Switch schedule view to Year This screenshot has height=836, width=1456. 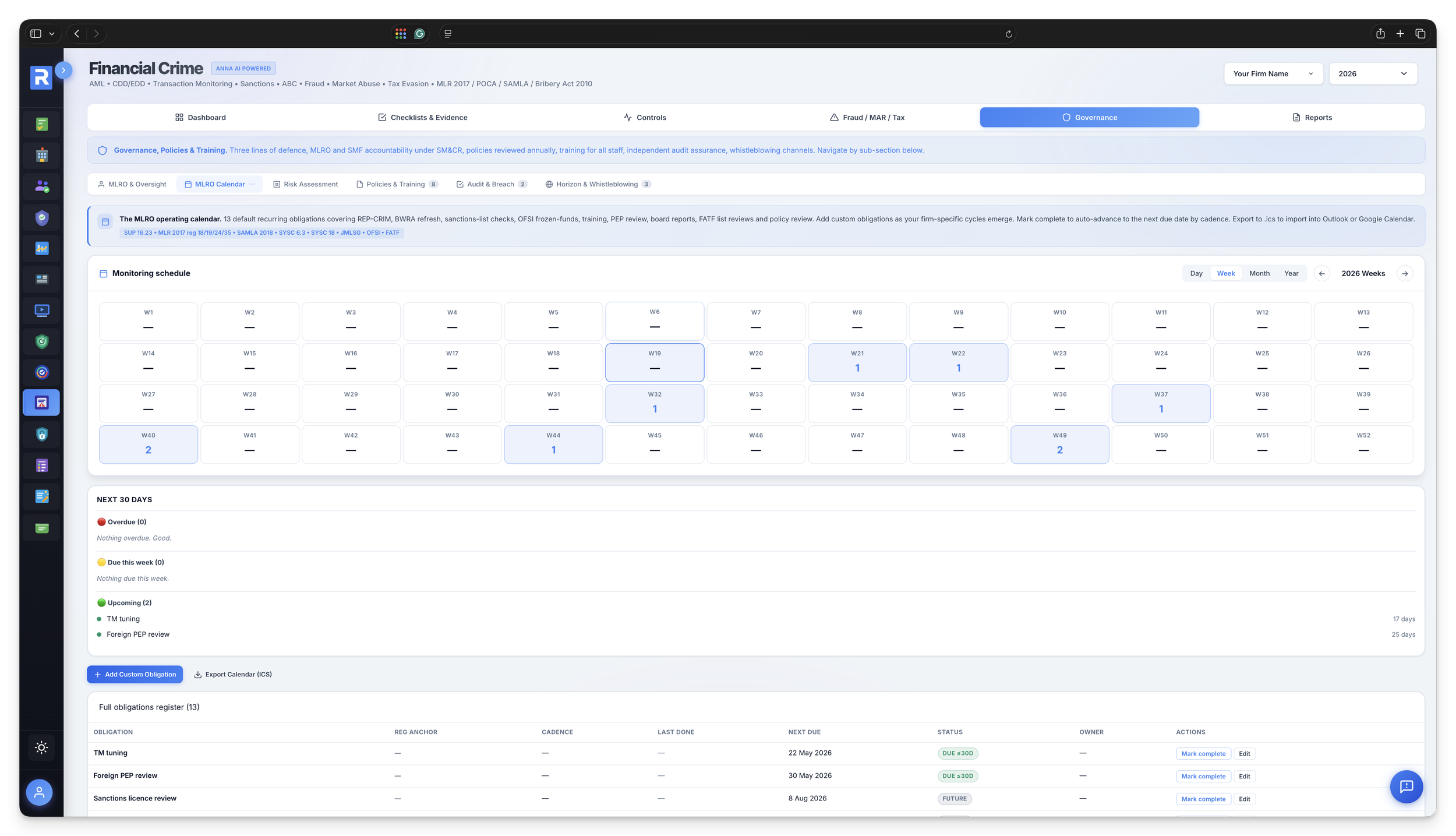pyautogui.click(x=1291, y=273)
